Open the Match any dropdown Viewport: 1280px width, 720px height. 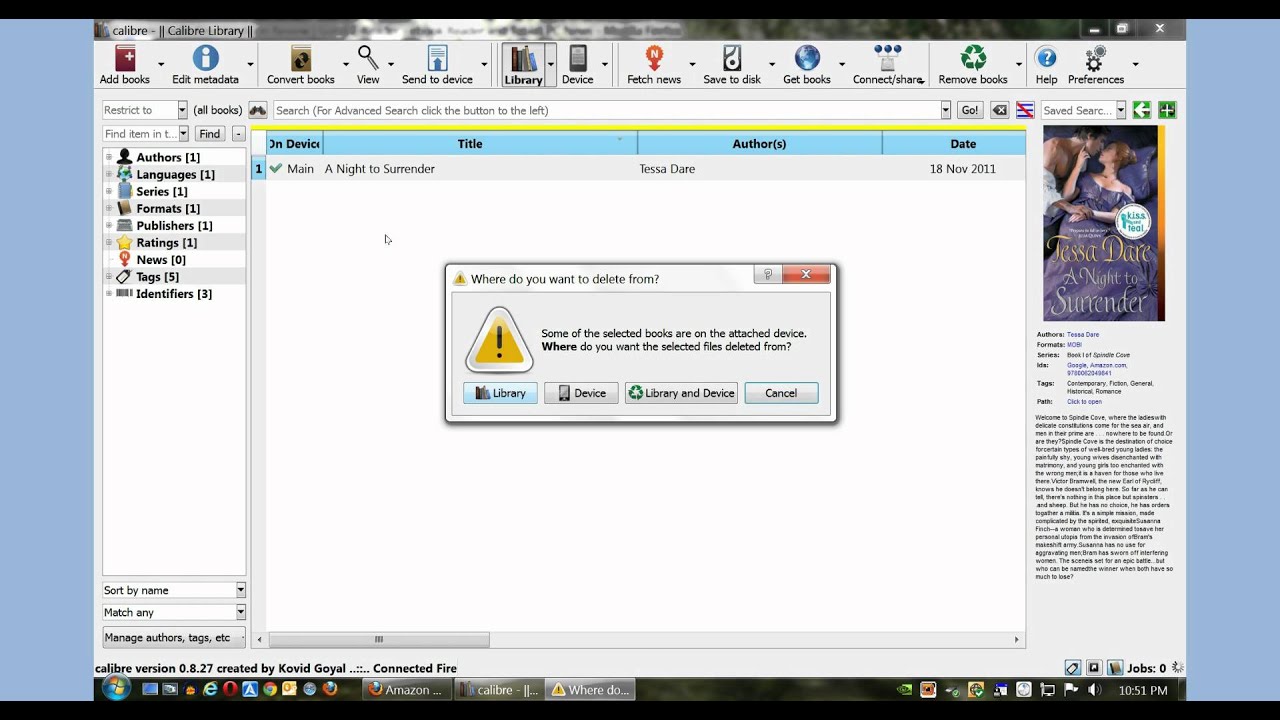(240, 612)
